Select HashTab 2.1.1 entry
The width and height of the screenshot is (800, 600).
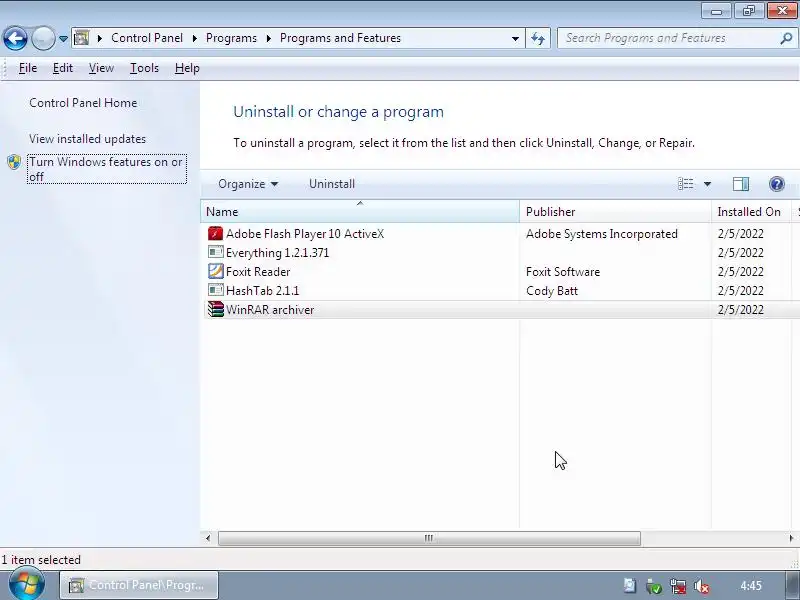pos(262,291)
